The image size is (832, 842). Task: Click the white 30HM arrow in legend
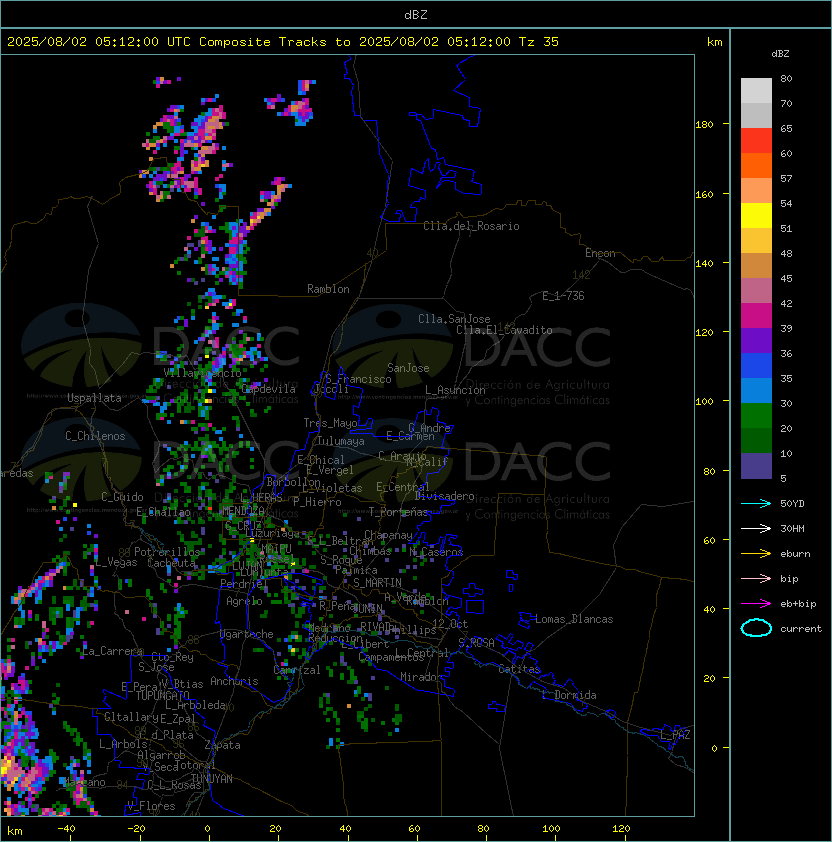[x=756, y=528]
